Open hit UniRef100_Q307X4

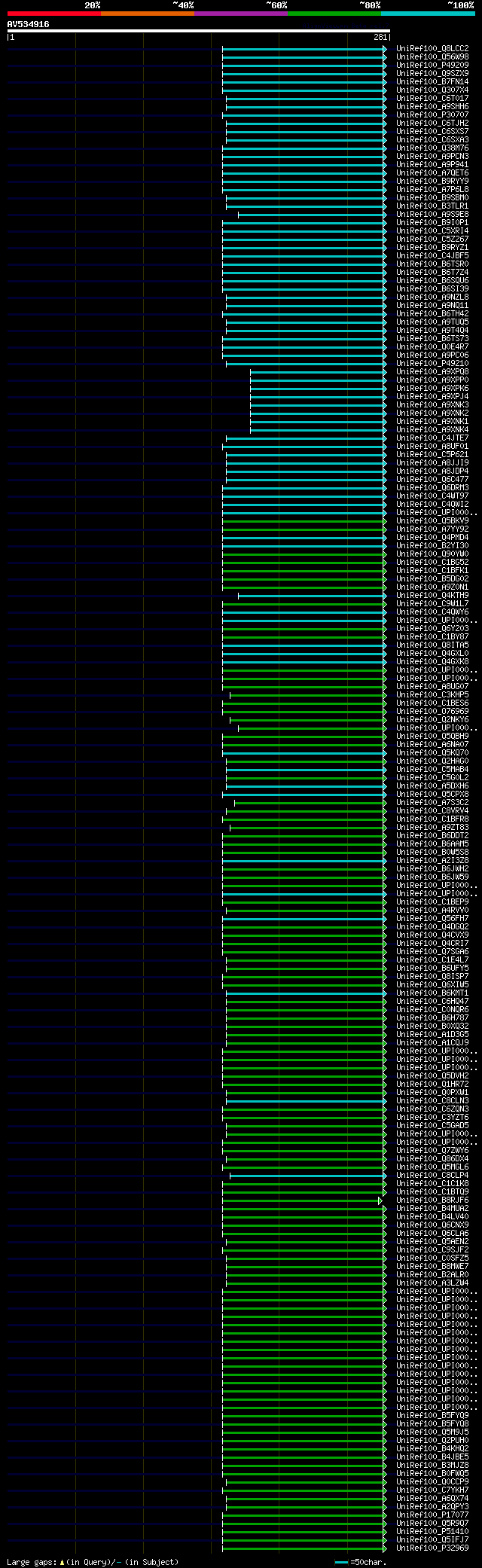432,90
